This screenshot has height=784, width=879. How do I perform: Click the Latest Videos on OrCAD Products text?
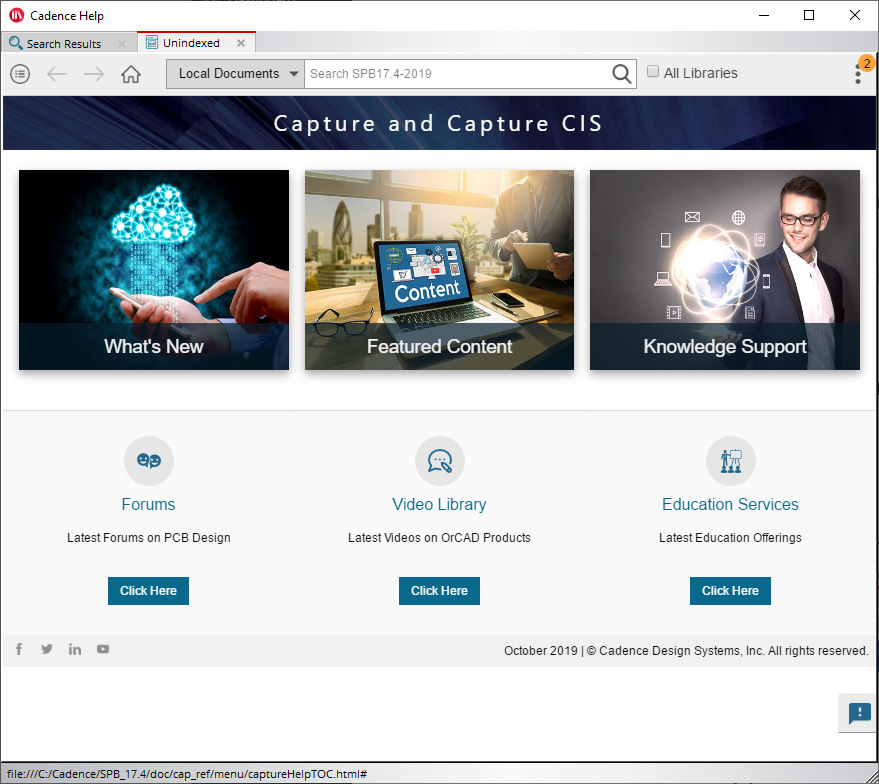(x=439, y=537)
